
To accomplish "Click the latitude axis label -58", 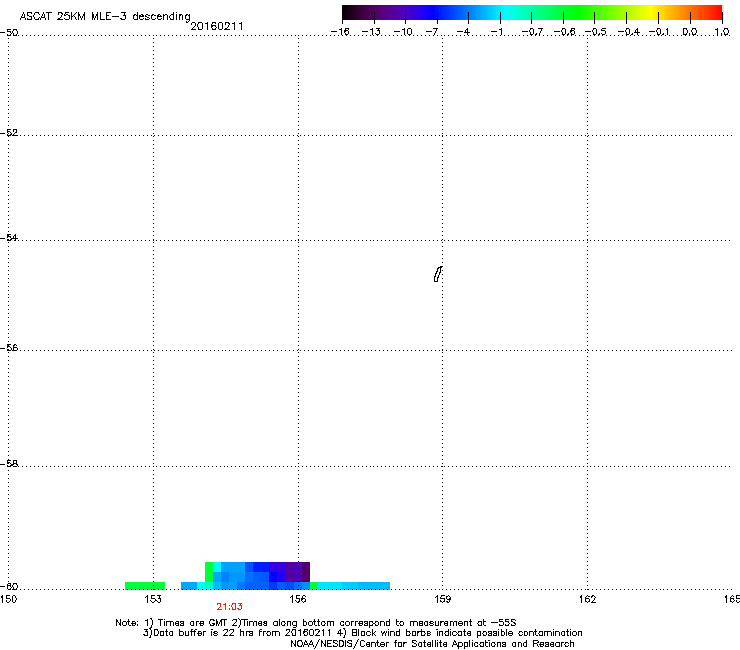I will tap(9, 464).
